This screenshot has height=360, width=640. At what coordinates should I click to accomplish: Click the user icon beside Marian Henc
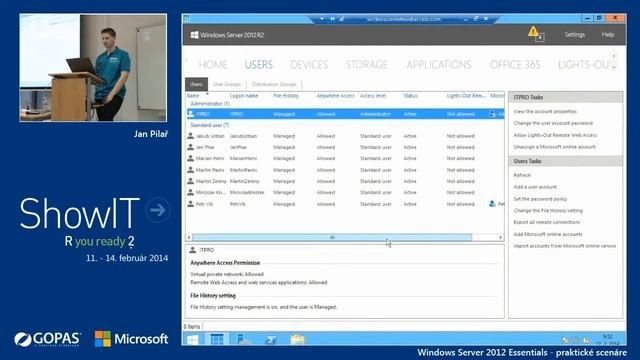click(190, 158)
